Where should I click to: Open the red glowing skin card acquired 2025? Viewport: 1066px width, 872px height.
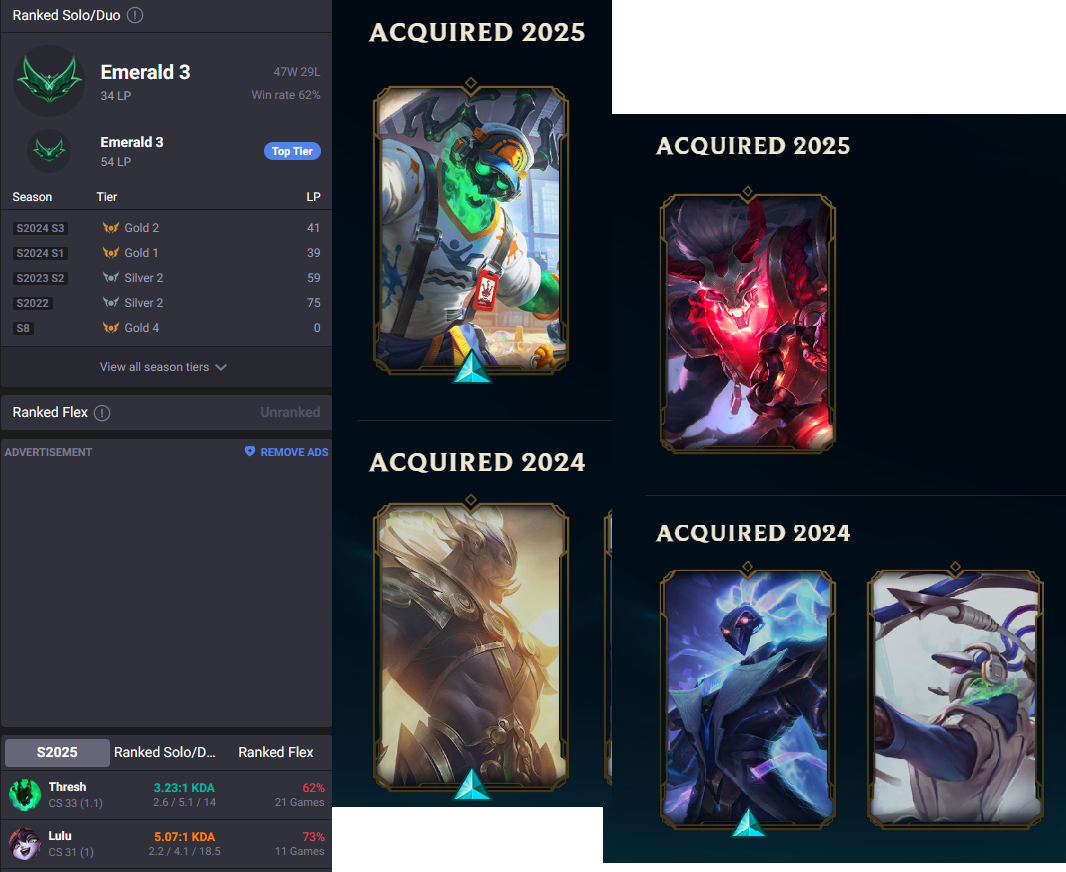[x=747, y=324]
